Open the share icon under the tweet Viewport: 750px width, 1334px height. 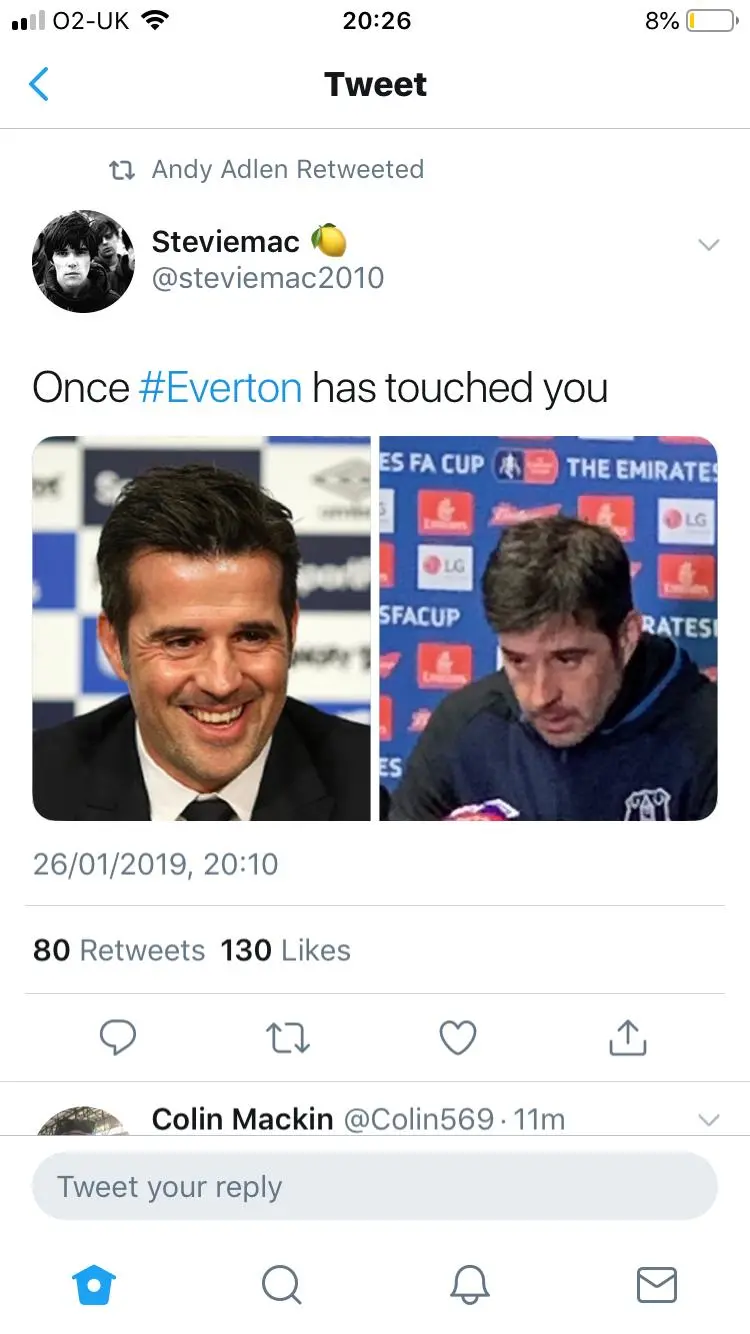point(628,1038)
